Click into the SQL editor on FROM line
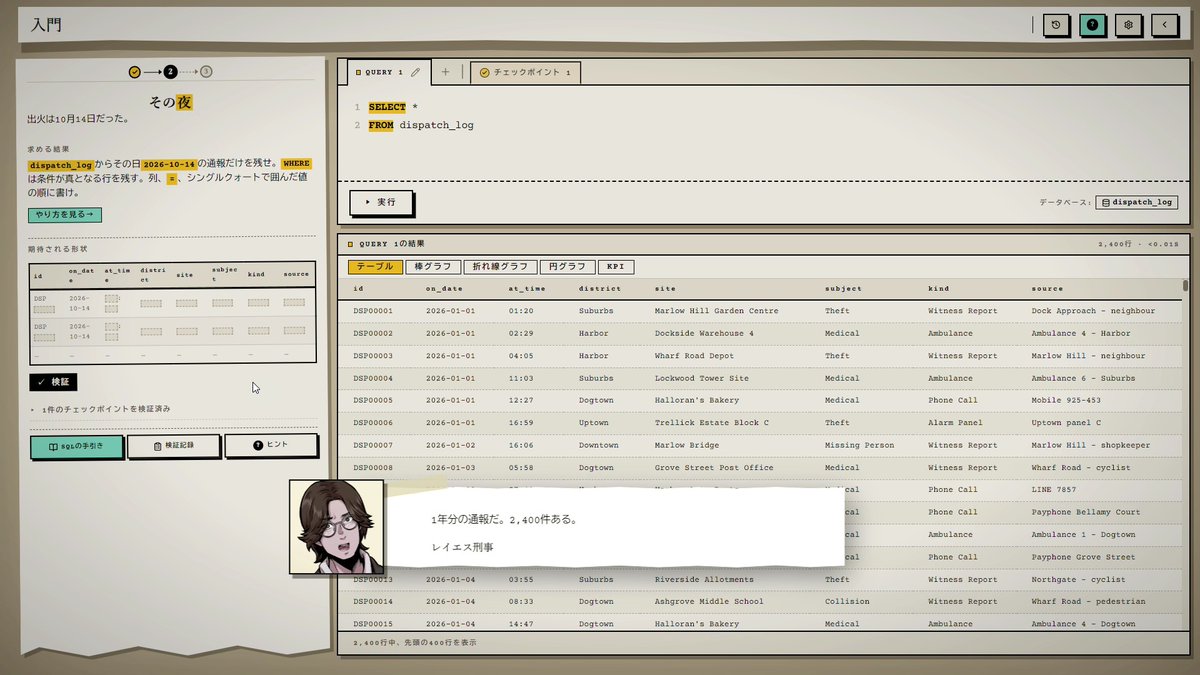1200x675 pixels. coord(420,125)
